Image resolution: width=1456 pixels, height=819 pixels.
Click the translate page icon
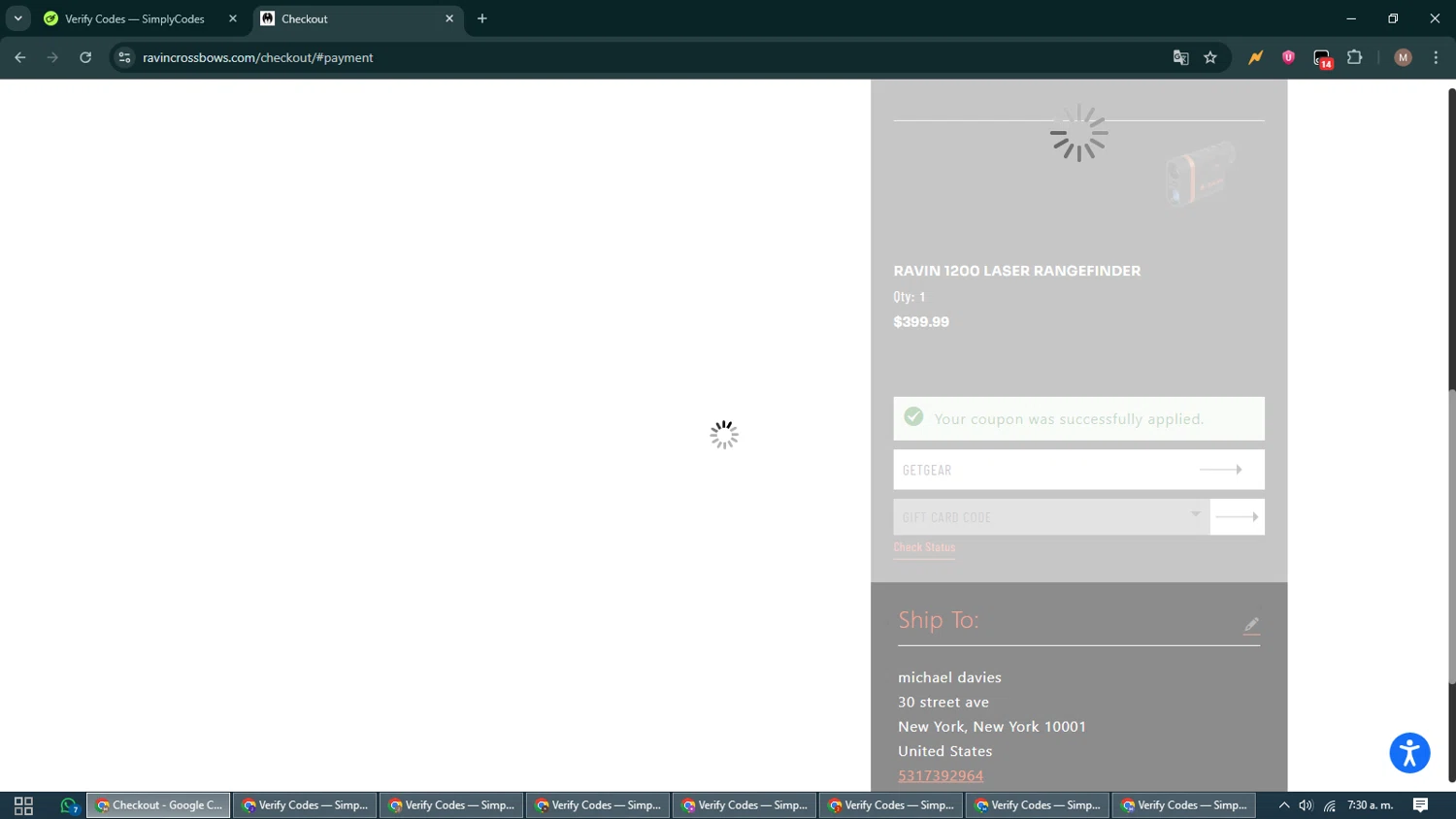coord(1180,57)
